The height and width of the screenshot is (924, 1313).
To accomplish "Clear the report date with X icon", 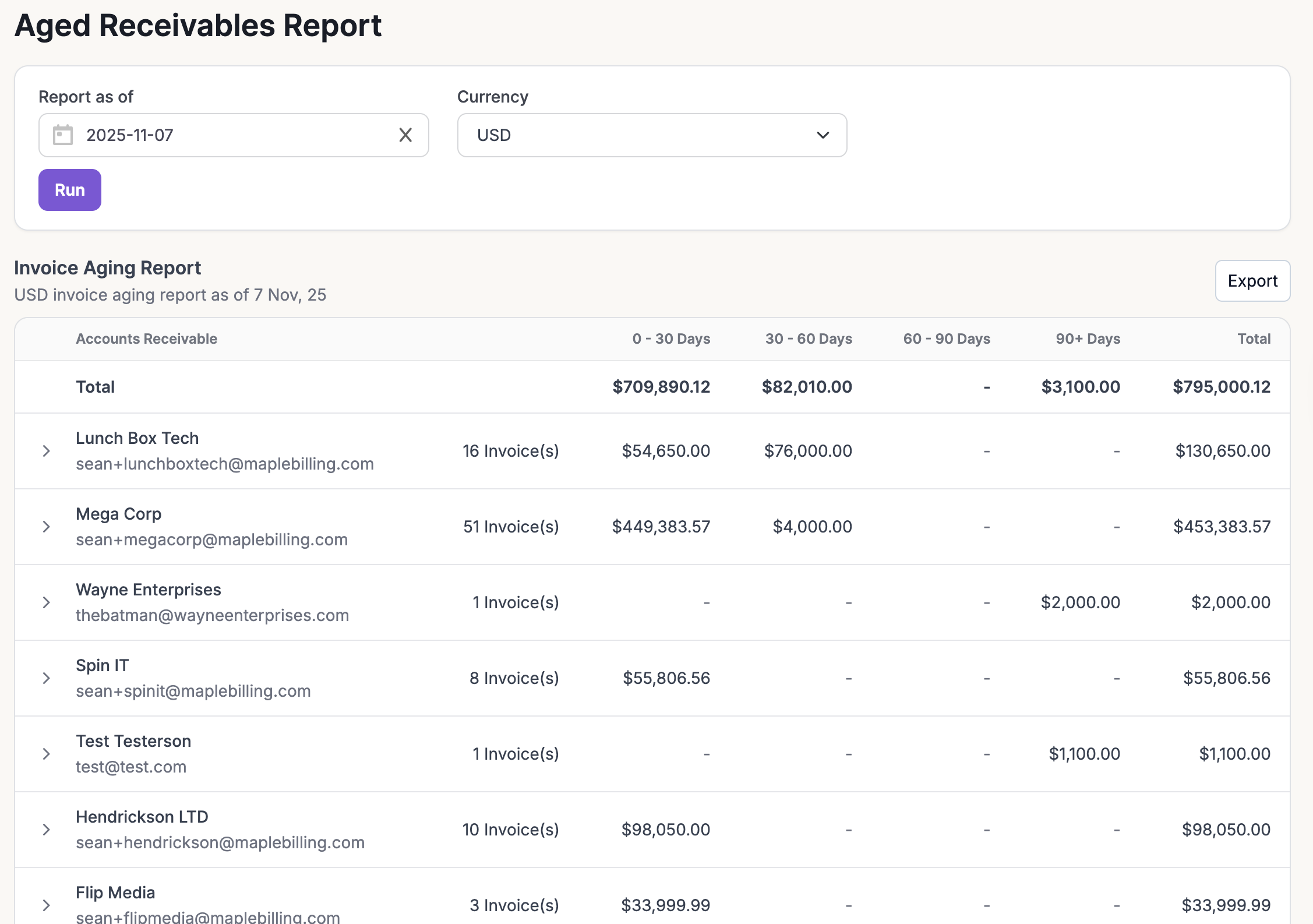I will (405, 135).
